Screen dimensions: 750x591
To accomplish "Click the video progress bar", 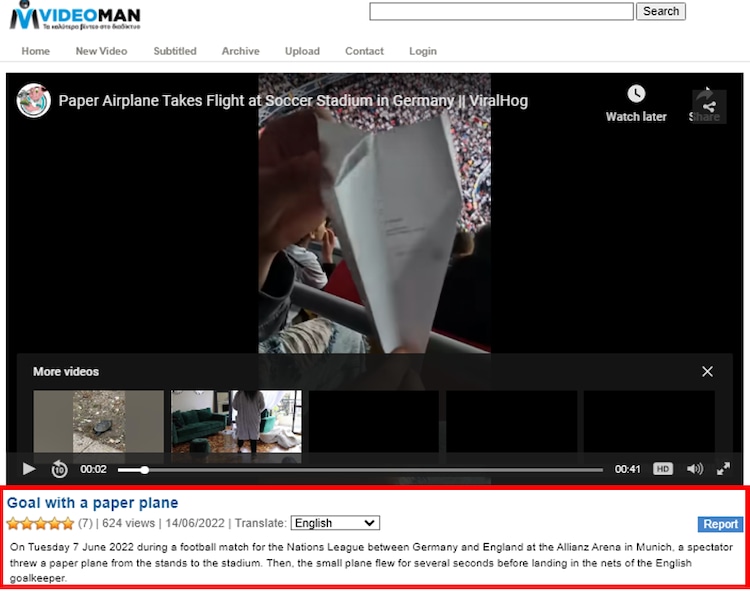I will click(x=360, y=469).
